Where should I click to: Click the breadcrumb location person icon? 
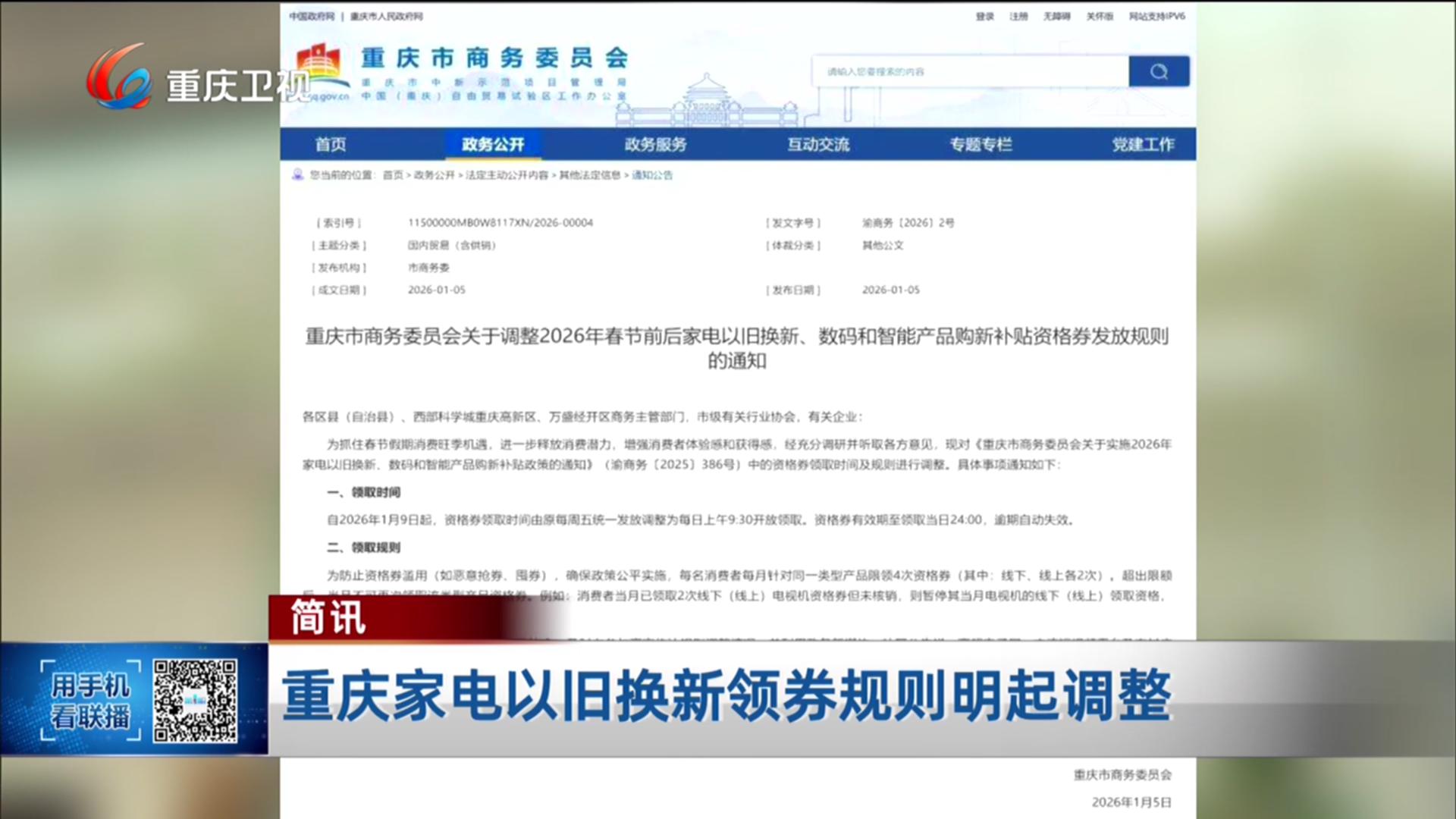pos(297,175)
